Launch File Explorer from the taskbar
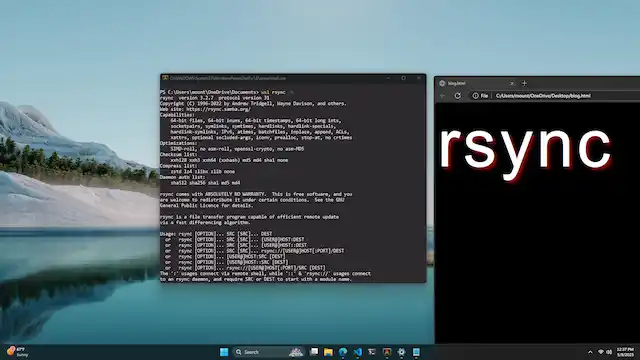This screenshot has height=360, width=640. tap(328, 352)
